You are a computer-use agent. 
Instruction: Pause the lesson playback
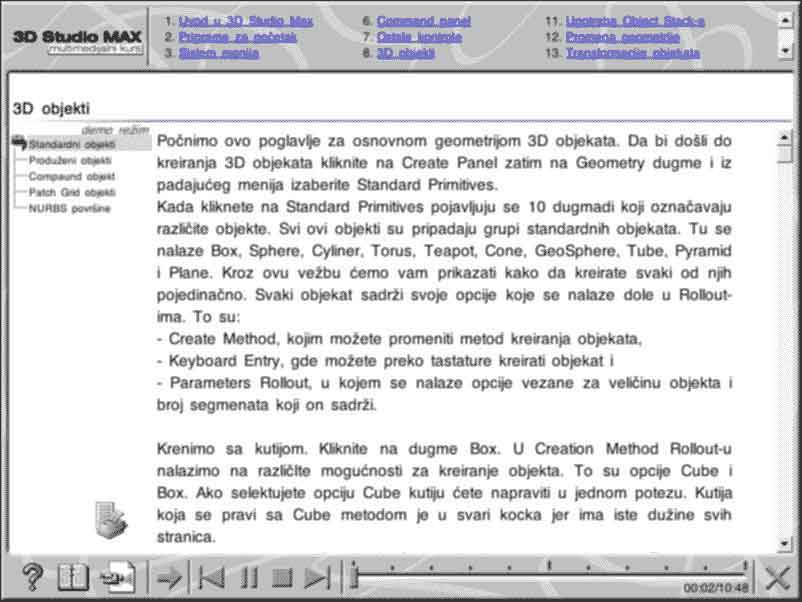[249, 577]
